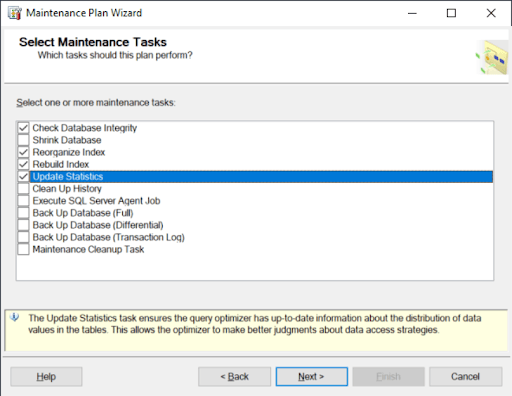The image size is (512, 396).
Task: Minimize the wizard window
Action: coord(412,13)
